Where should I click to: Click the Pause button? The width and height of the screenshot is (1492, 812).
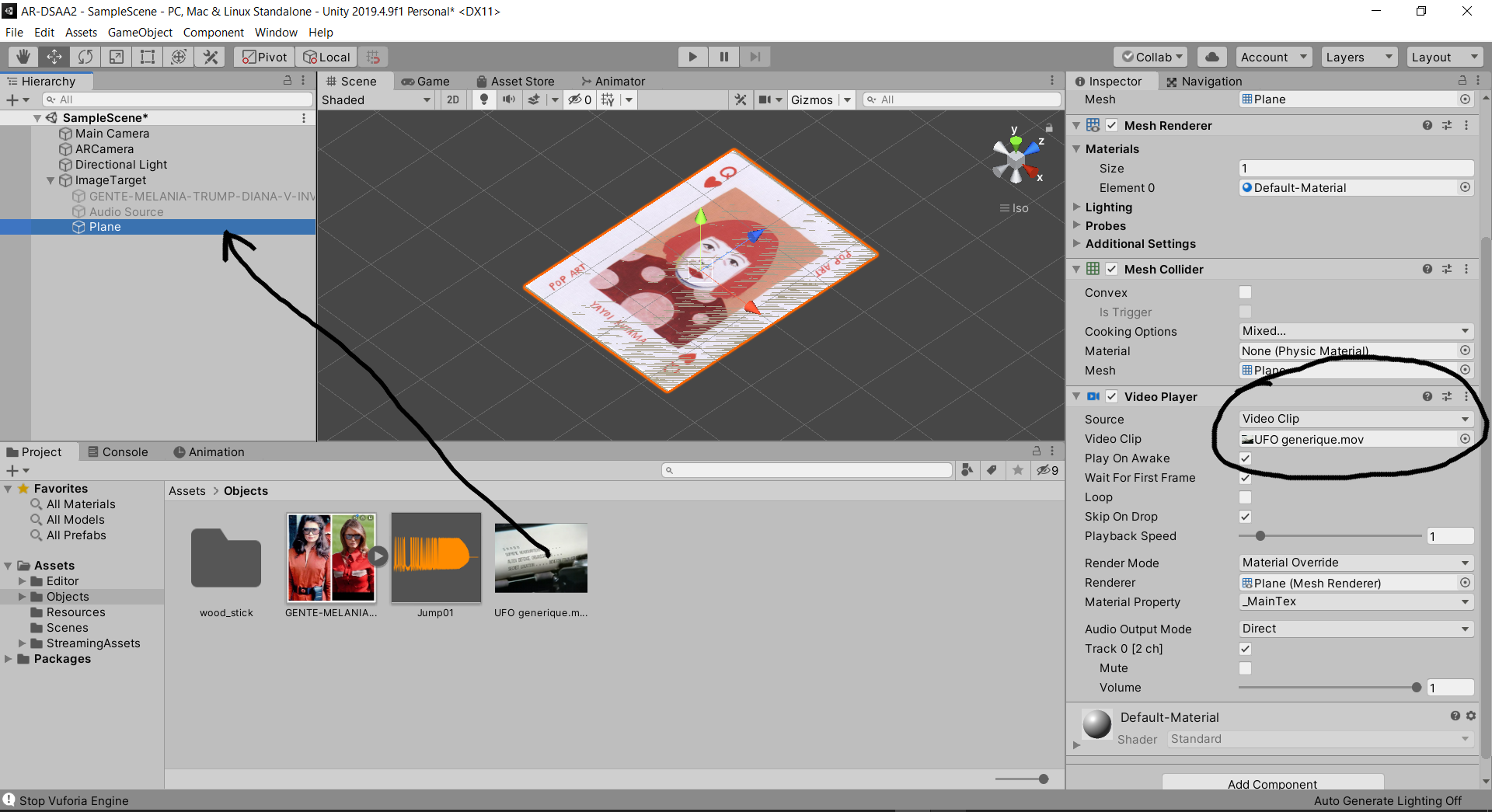(x=723, y=57)
